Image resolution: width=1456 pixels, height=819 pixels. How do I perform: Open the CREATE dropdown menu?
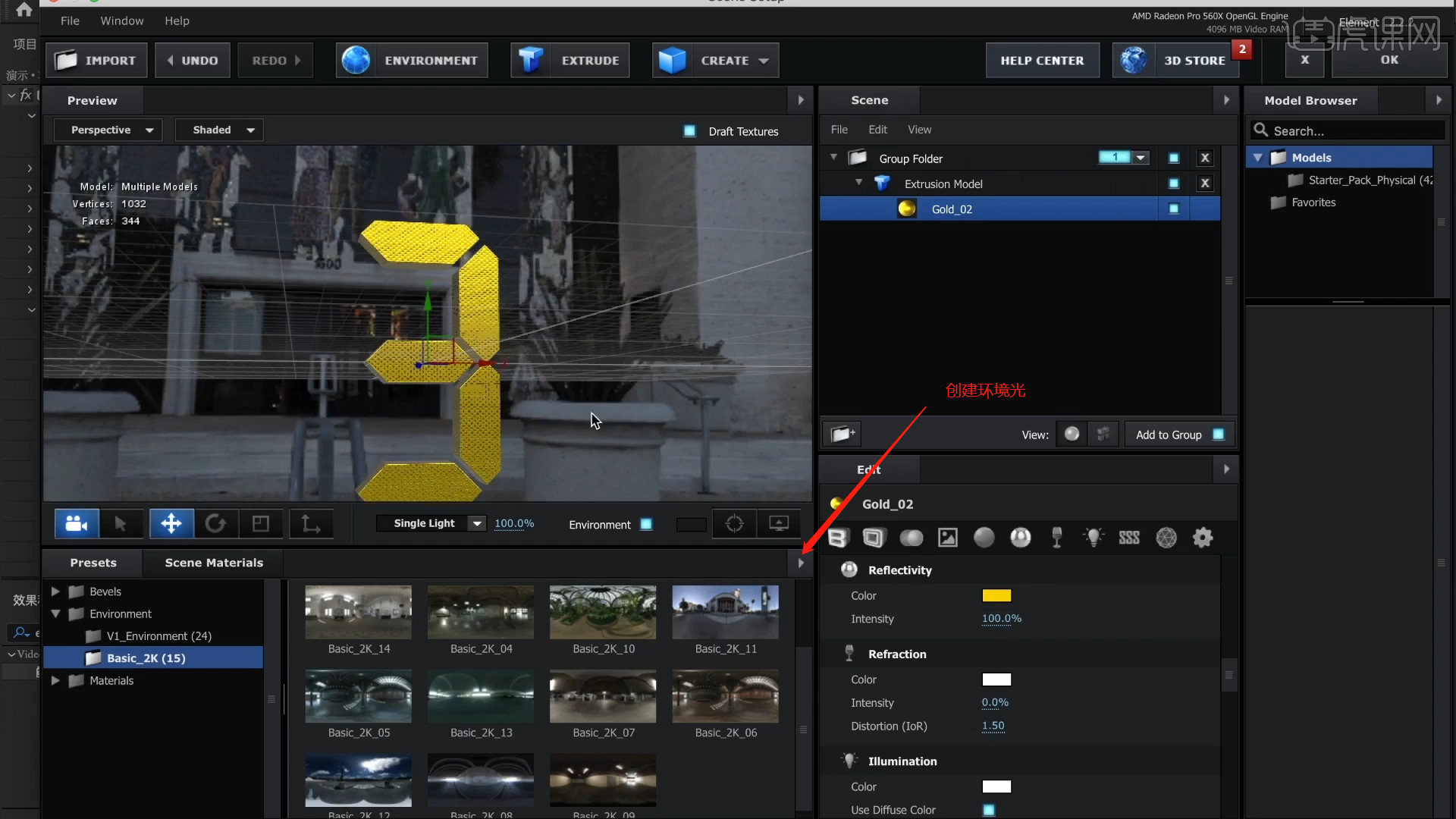(715, 60)
